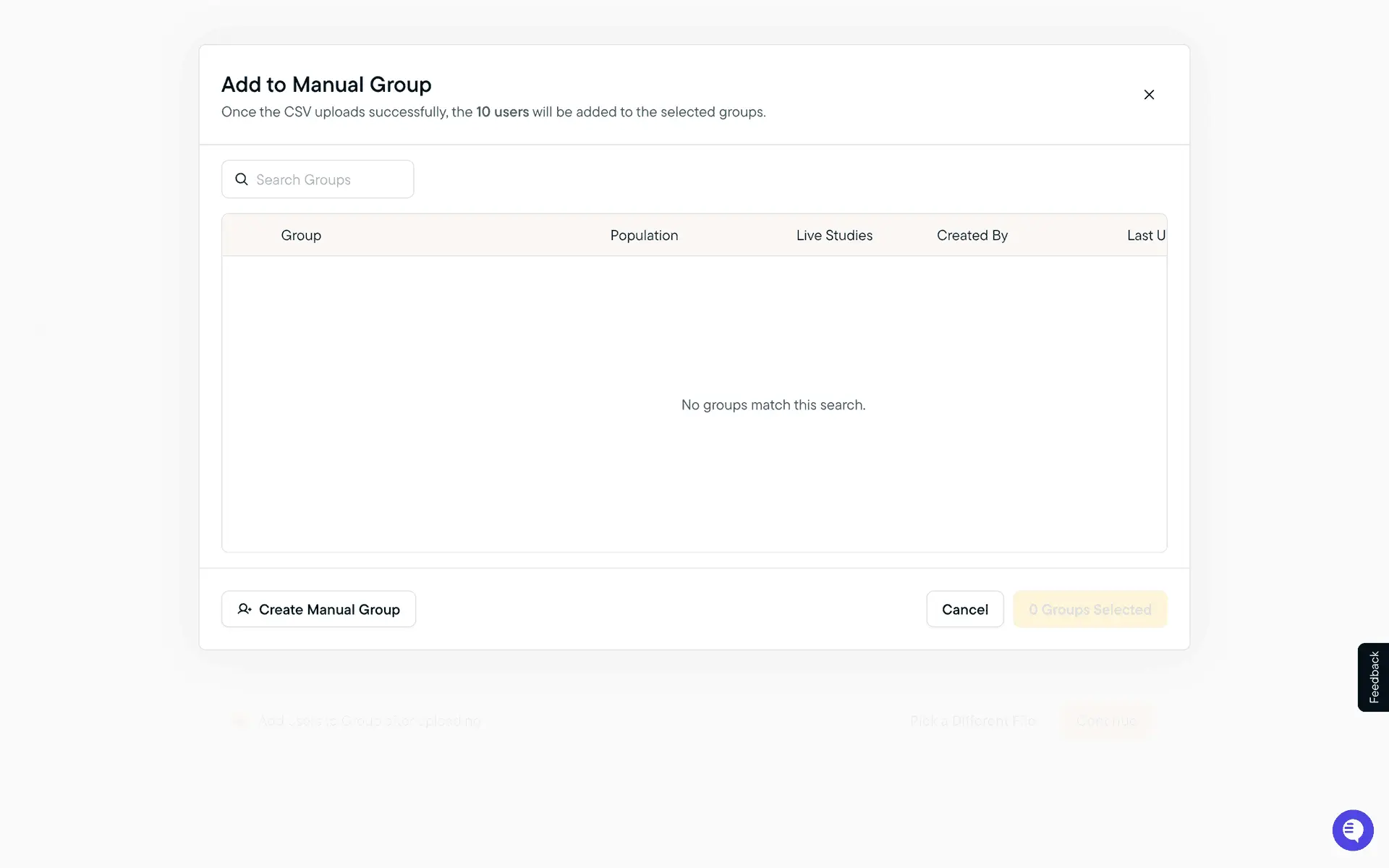Click the faded Continue button behind dialog
Screen dimensions: 1389x868
click(x=1105, y=721)
